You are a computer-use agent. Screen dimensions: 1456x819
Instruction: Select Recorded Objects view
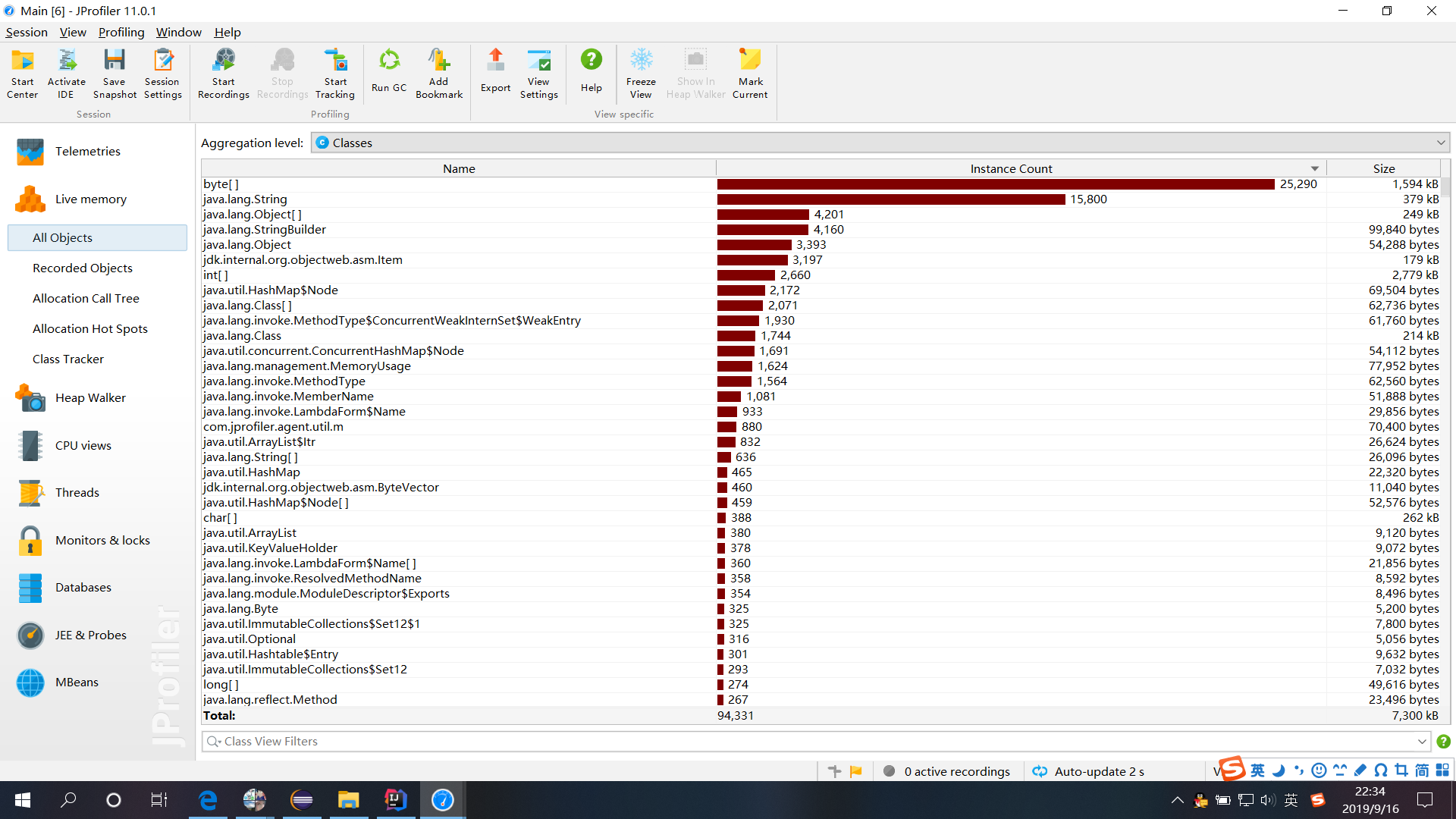[83, 268]
